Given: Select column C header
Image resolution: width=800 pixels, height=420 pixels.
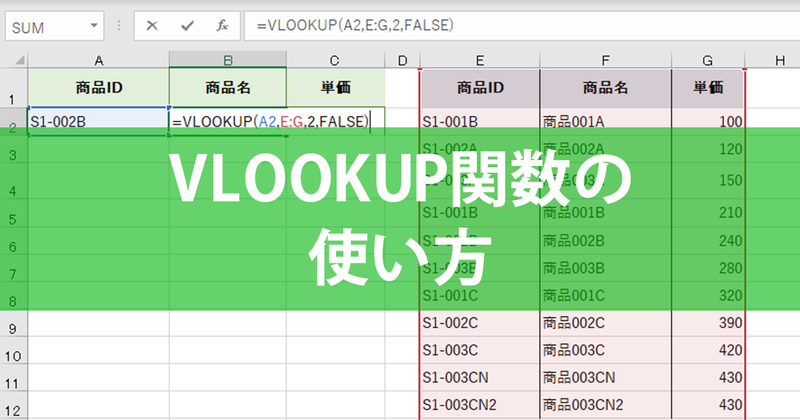Looking at the screenshot, I should [x=335, y=60].
